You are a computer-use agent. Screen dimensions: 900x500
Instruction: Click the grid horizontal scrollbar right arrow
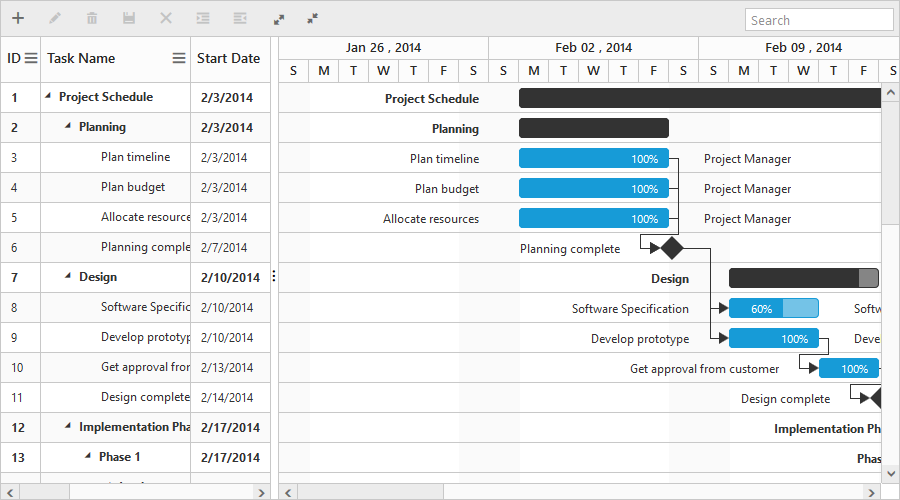(x=261, y=493)
